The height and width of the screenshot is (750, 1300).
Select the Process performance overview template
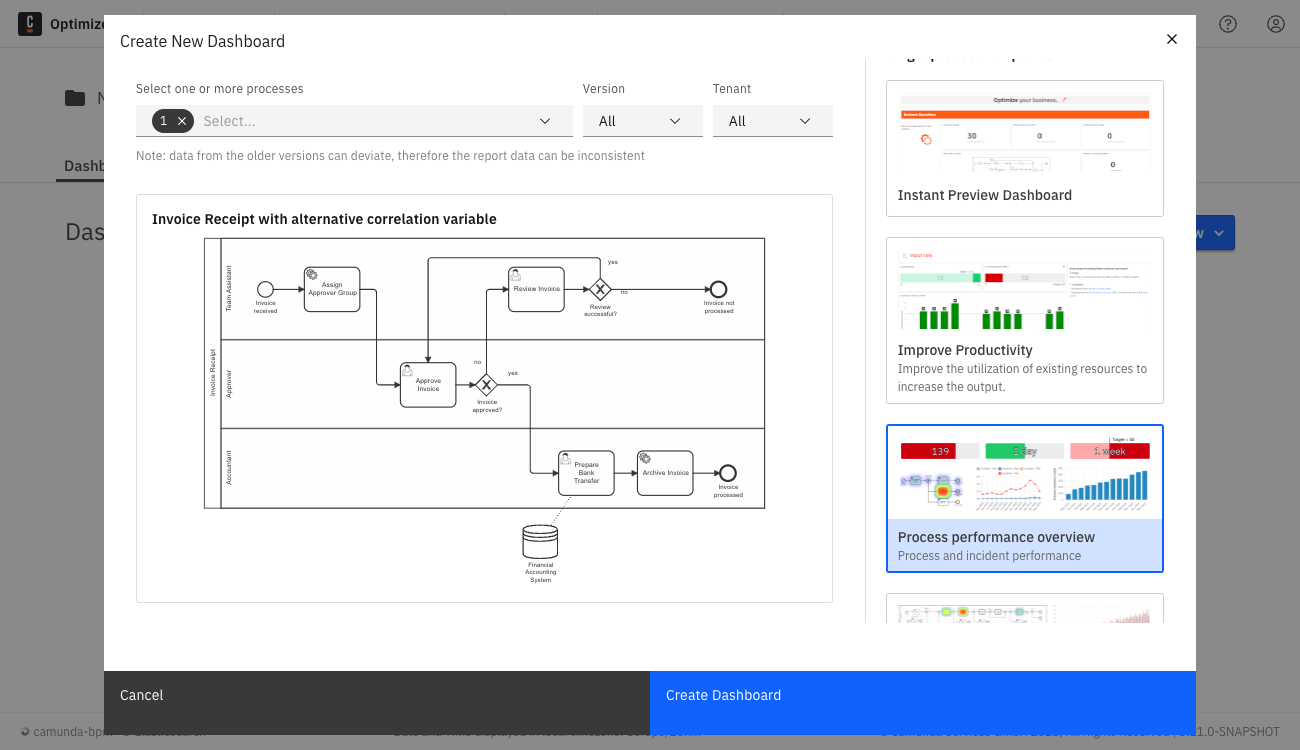click(1025, 499)
